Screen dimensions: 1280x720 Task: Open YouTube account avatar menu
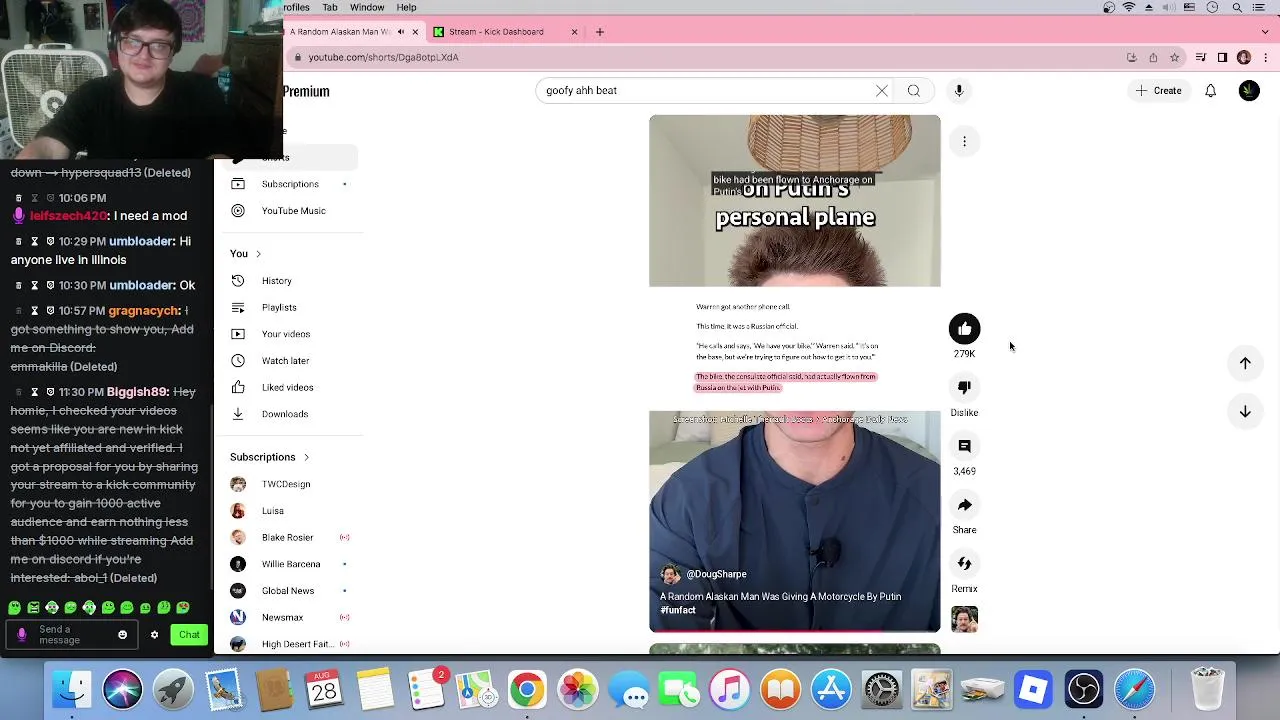(x=1249, y=91)
